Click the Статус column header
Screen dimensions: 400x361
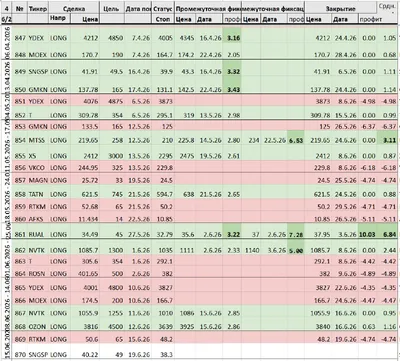coord(163,9)
